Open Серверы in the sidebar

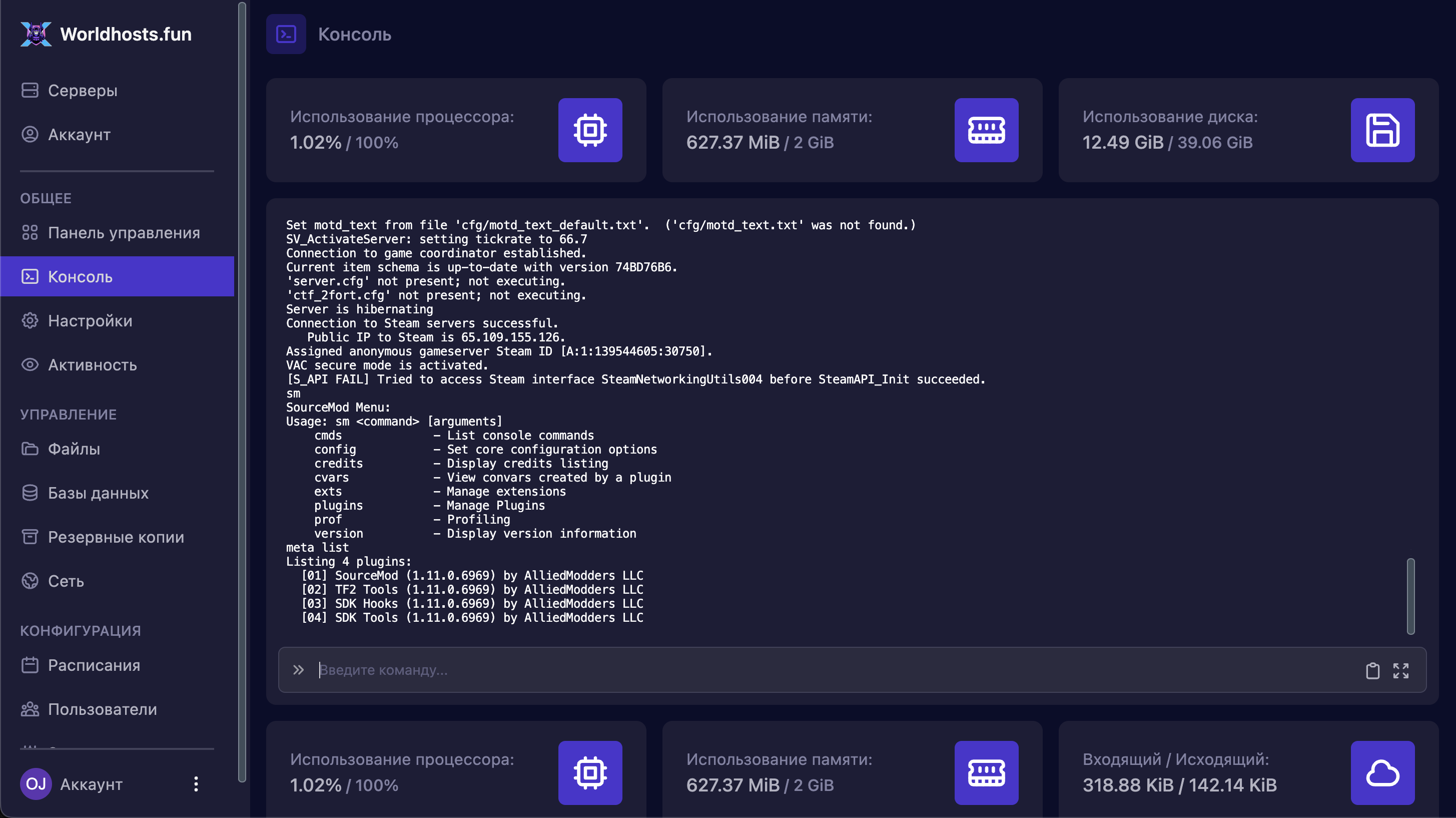tap(83, 91)
